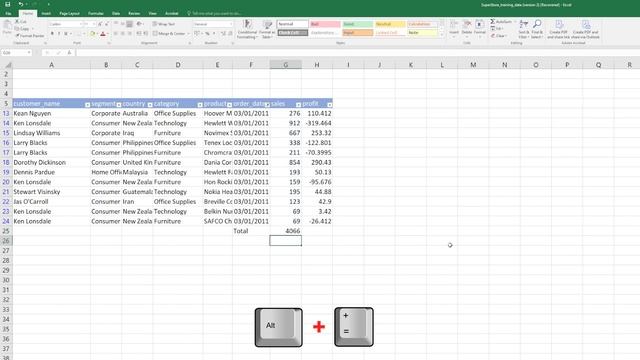Click the Copy command
The image size is (640, 360).
pos(22,29)
